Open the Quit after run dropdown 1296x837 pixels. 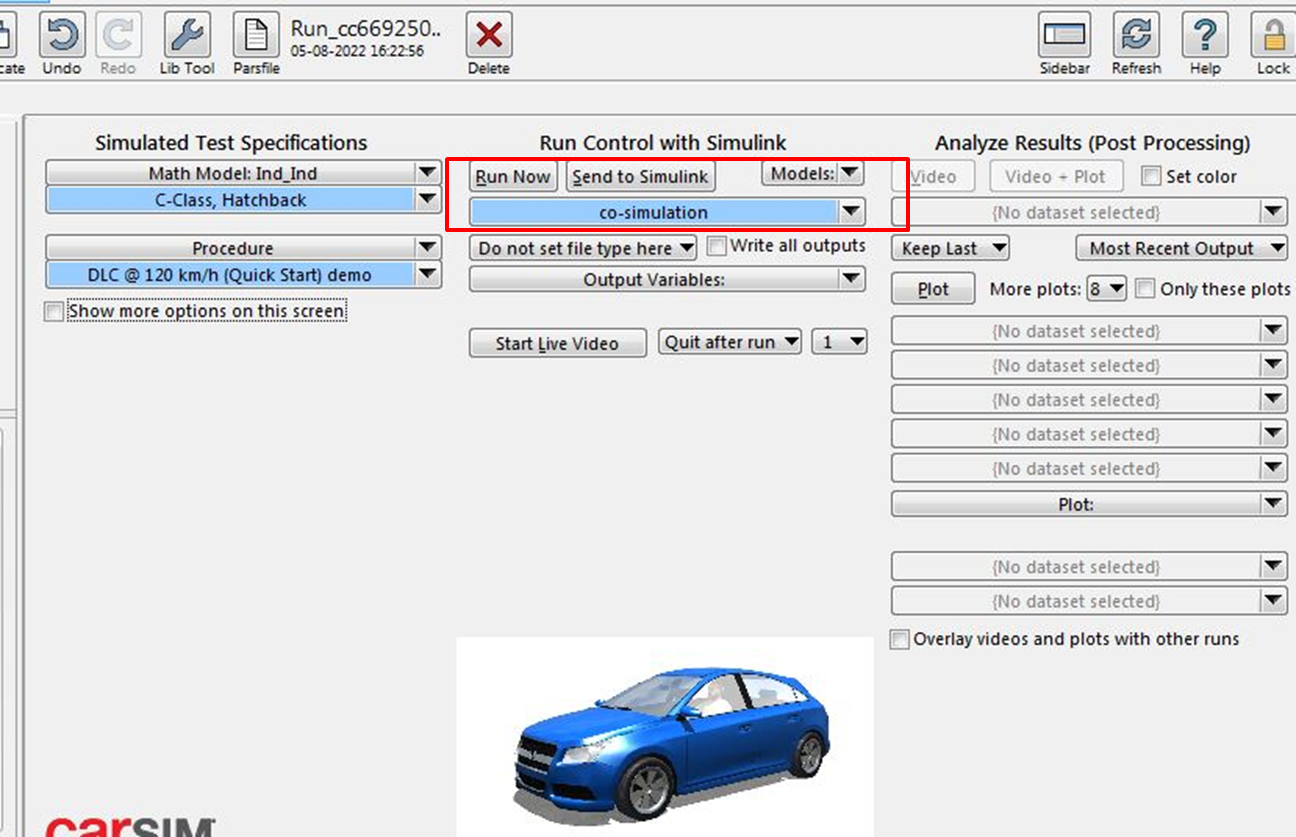[x=731, y=342]
